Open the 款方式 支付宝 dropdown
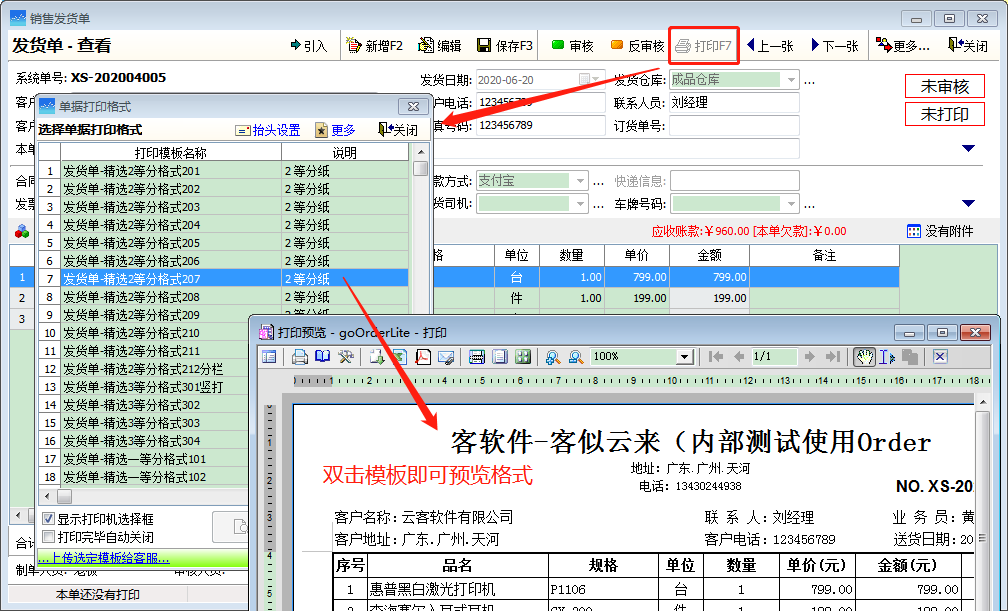This screenshot has height=611, width=1008. pyautogui.click(x=580, y=181)
